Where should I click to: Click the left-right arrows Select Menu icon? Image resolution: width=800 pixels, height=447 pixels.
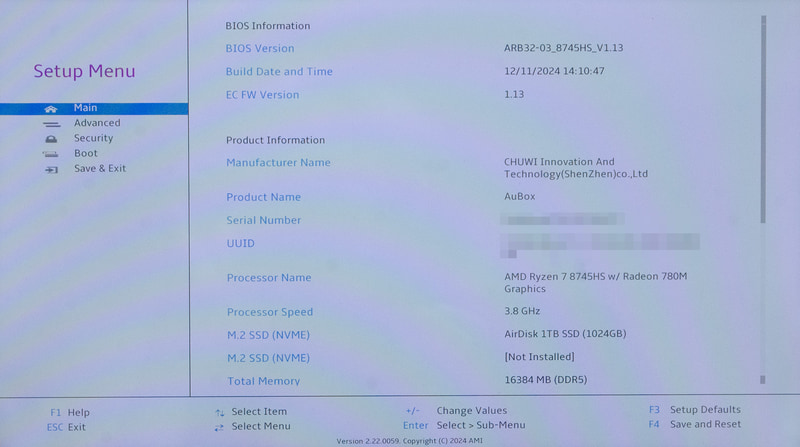[x=219, y=428]
